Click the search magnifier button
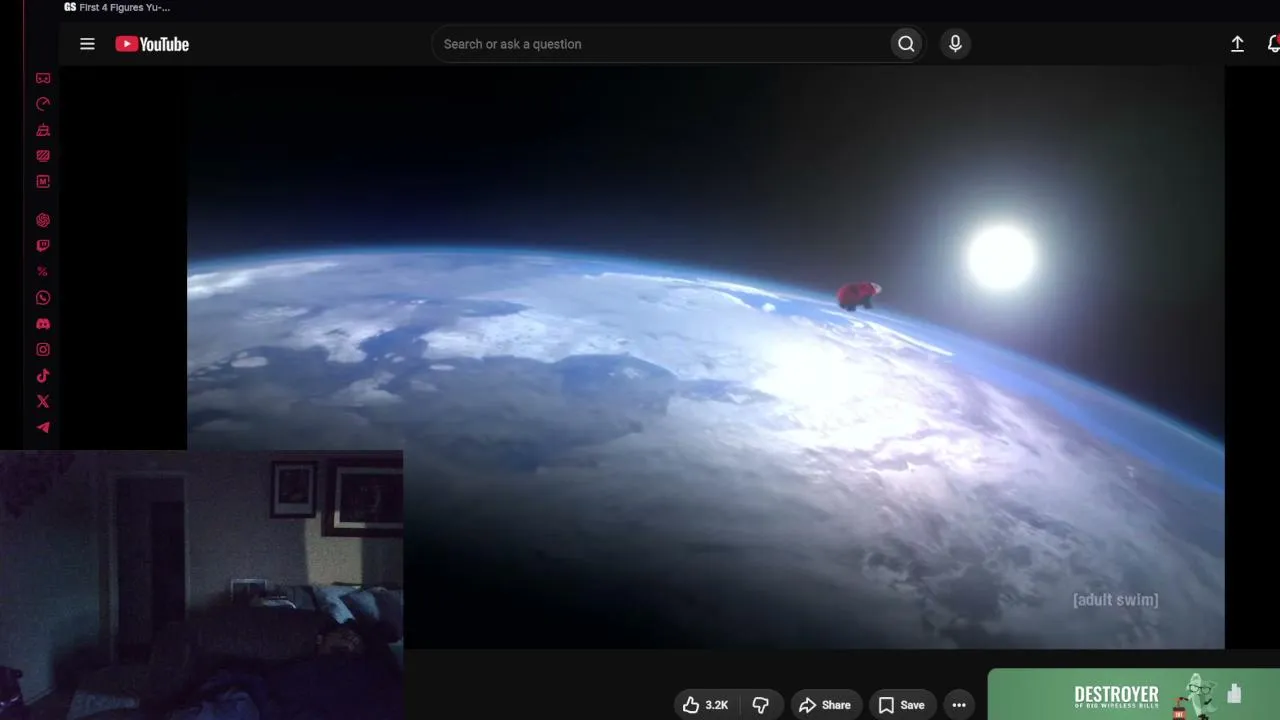 (x=906, y=44)
